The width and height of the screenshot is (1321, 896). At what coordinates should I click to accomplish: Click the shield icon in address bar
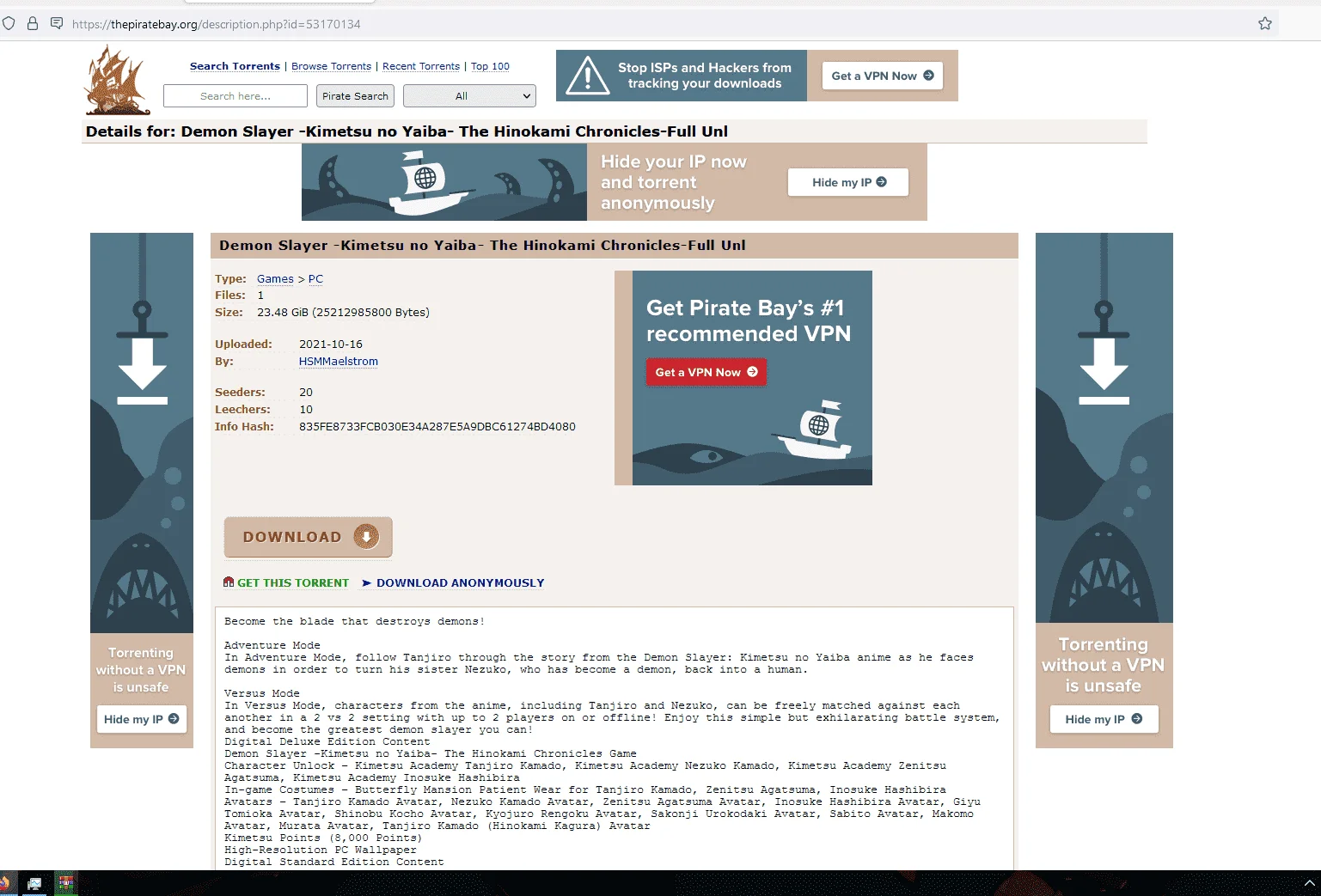click(9, 24)
